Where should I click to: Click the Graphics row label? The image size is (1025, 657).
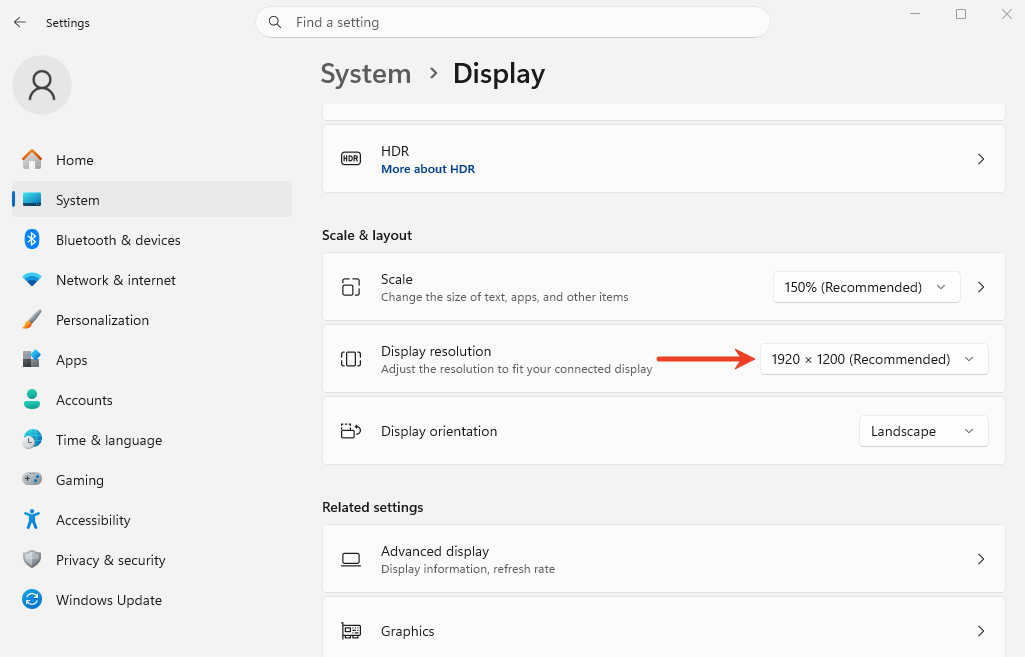pos(407,631)
